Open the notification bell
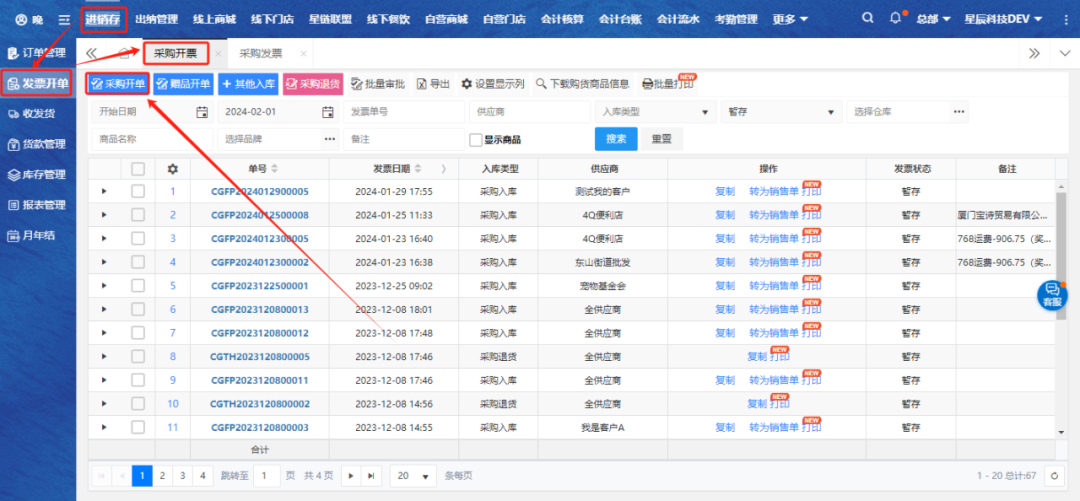Viewport: 1080px width, 501px height. [x=895, y=19]
